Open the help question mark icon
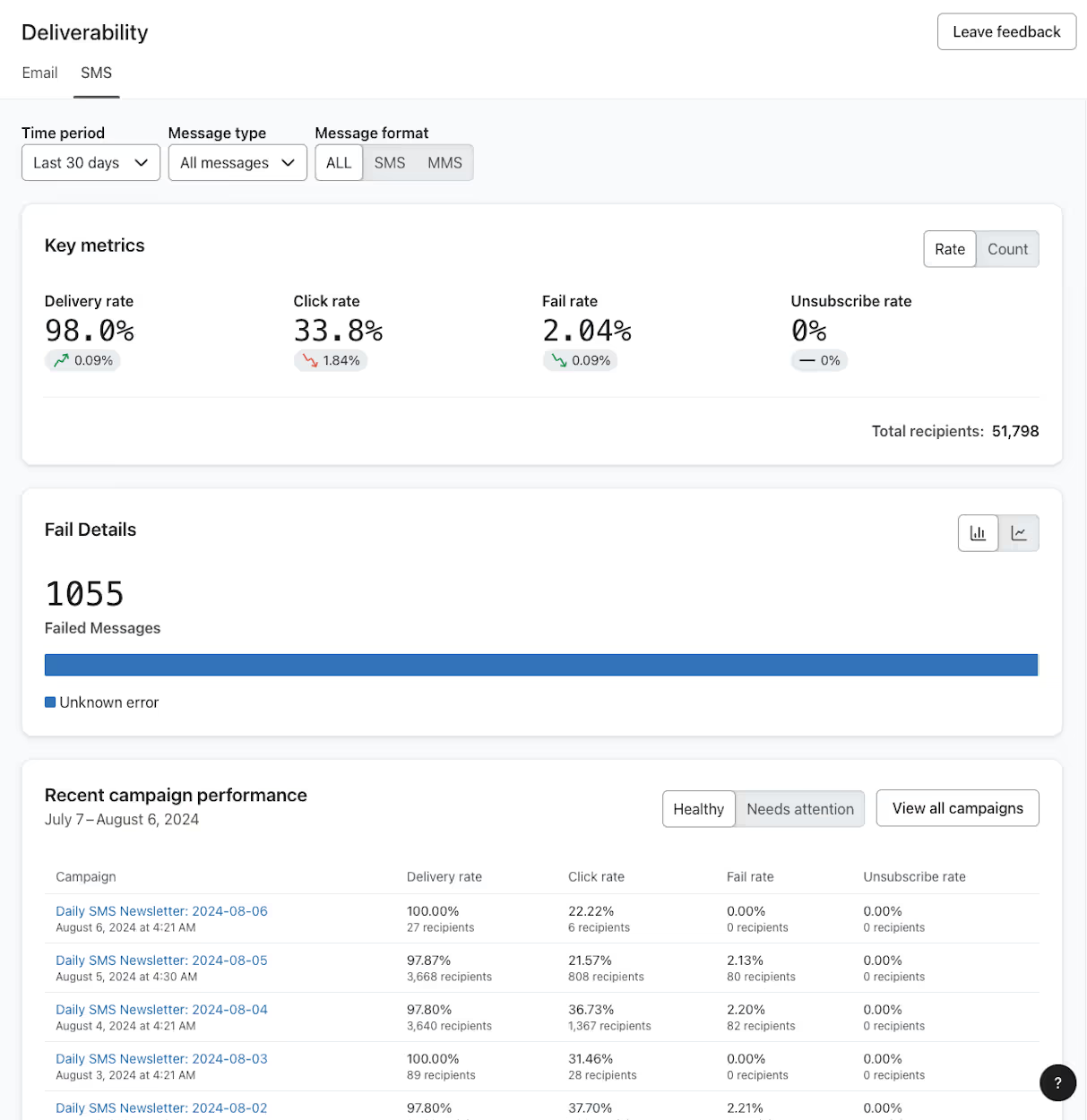1087x1120 pixels. (x=1057, y=1082)
